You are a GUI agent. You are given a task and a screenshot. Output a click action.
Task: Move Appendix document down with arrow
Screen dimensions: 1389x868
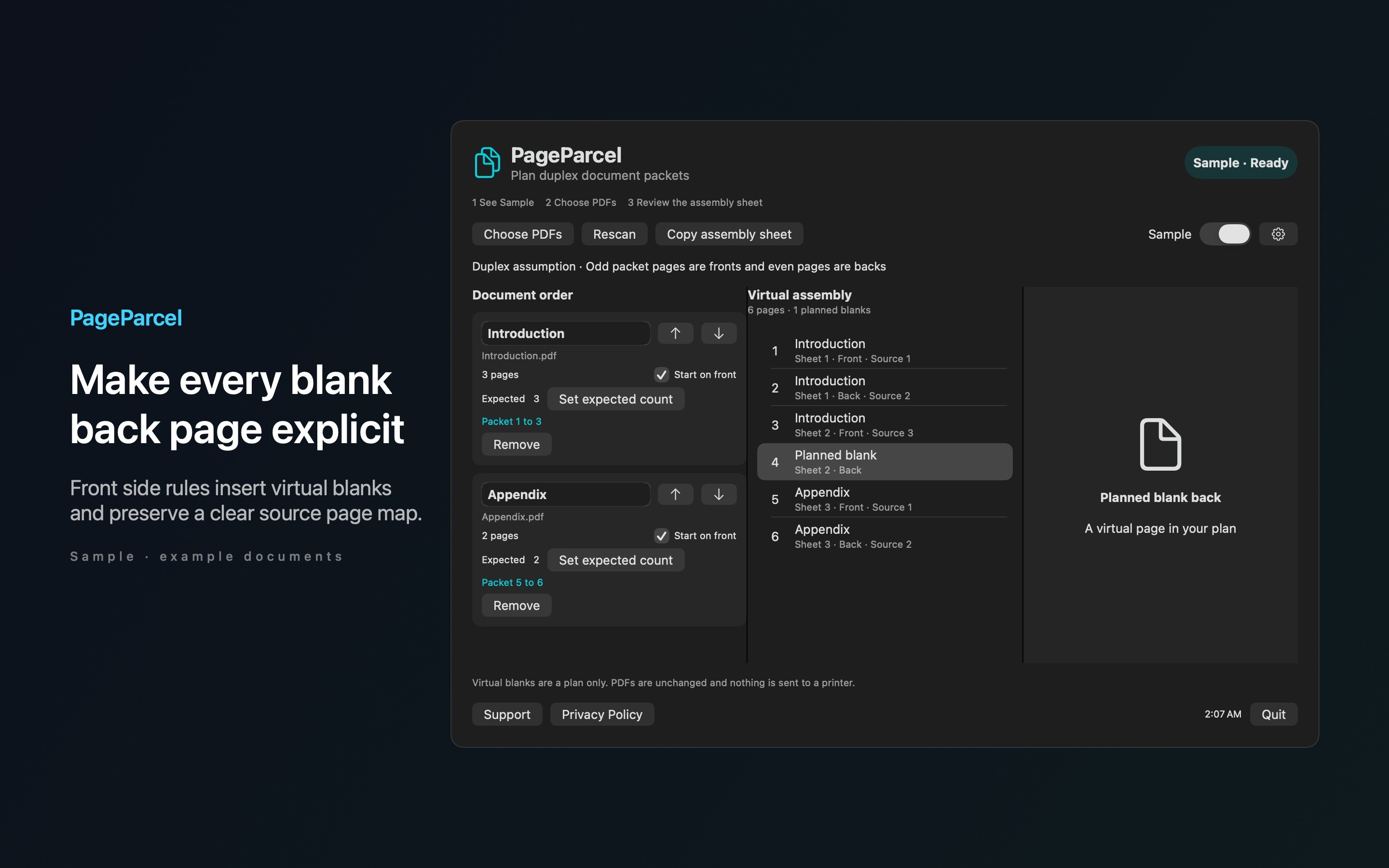(x=719, y=494)
